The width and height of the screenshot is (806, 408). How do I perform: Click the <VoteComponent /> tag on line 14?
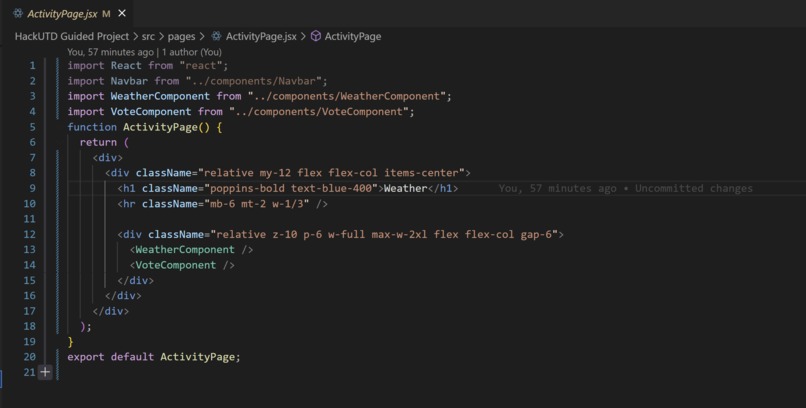pyautogui.click(x=182, y=265)
